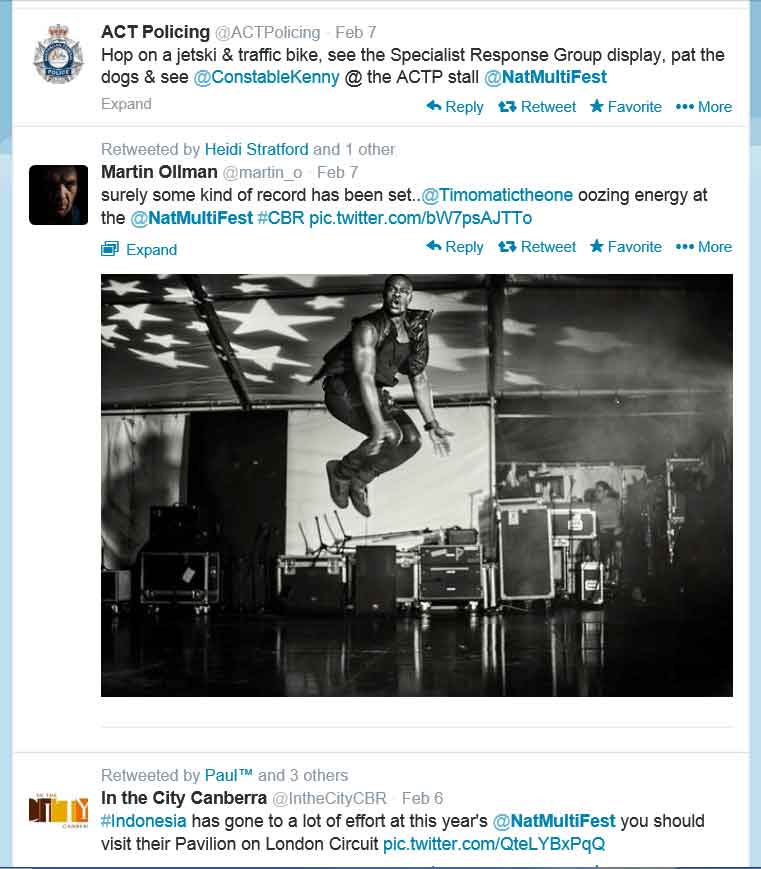Open Heidi Stratford's profile link

[256, 149]
